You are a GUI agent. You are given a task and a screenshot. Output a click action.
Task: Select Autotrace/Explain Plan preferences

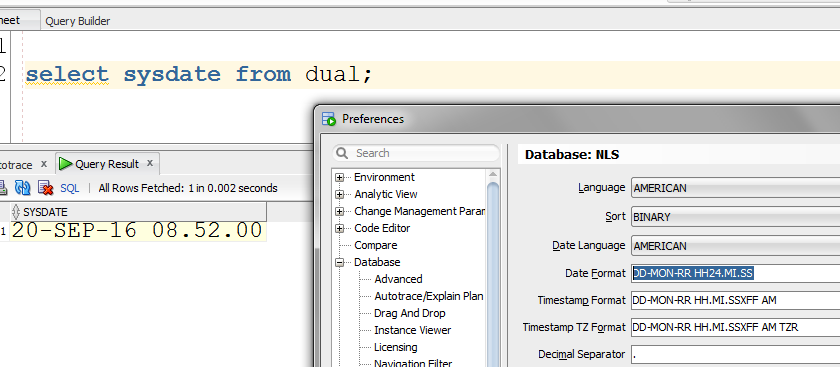[429, 296]
